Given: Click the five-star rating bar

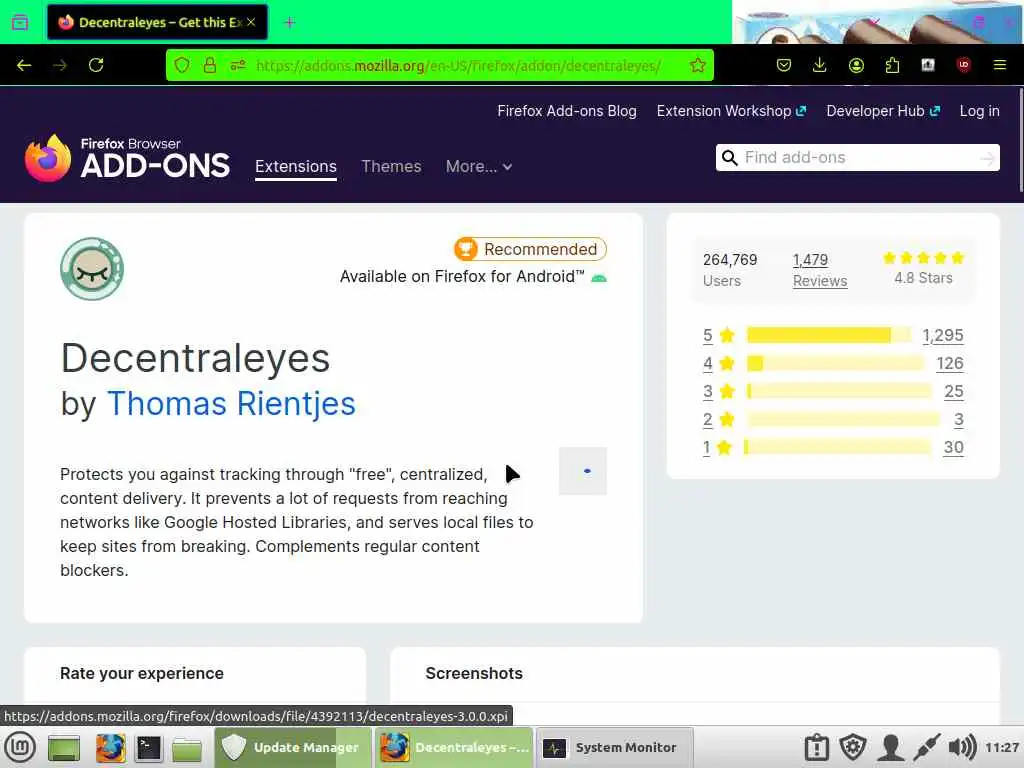Looking at the screenshot, I should 829,335.
